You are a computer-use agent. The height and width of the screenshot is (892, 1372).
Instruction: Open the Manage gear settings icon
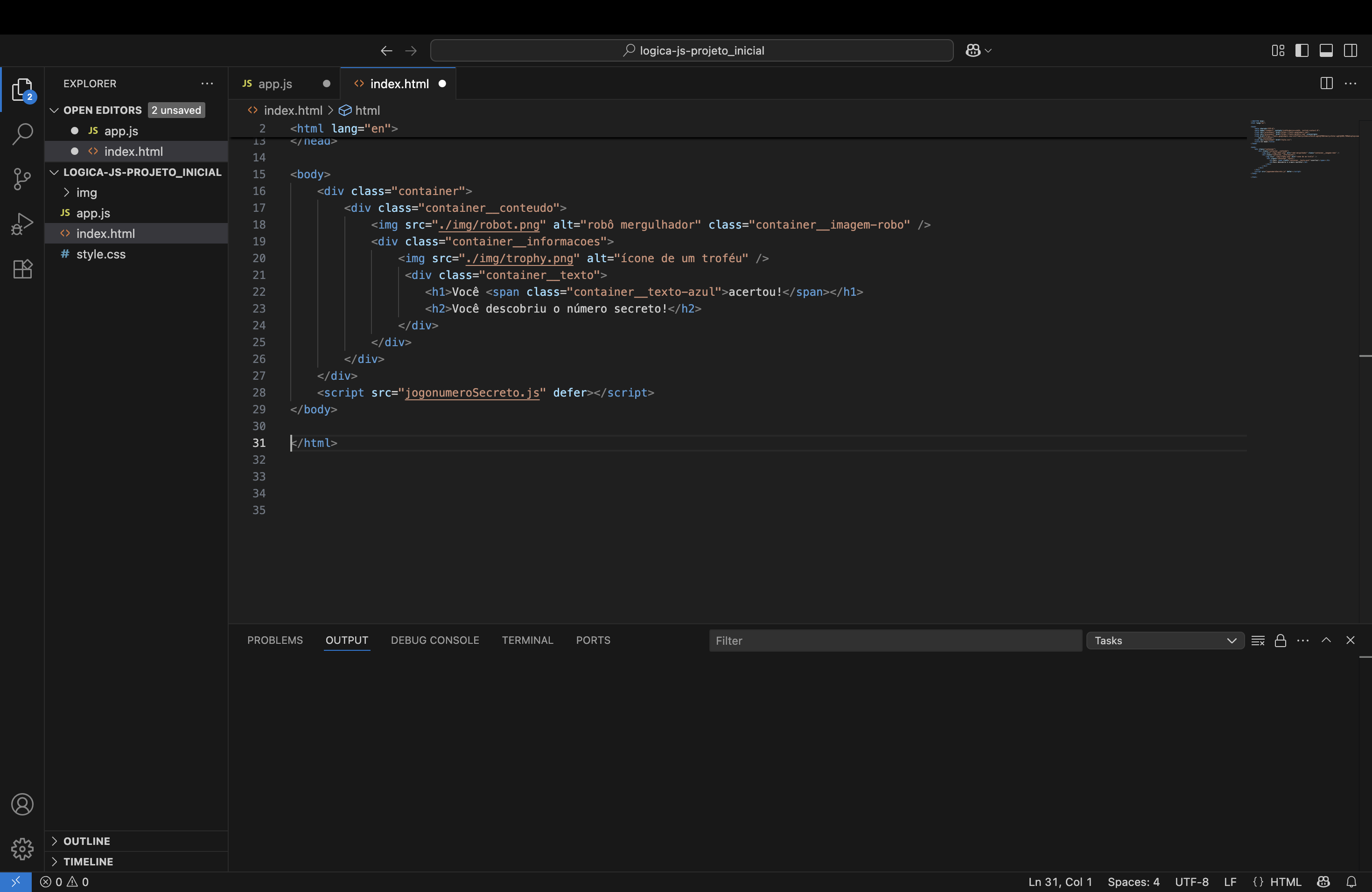[x=22, y=849]
